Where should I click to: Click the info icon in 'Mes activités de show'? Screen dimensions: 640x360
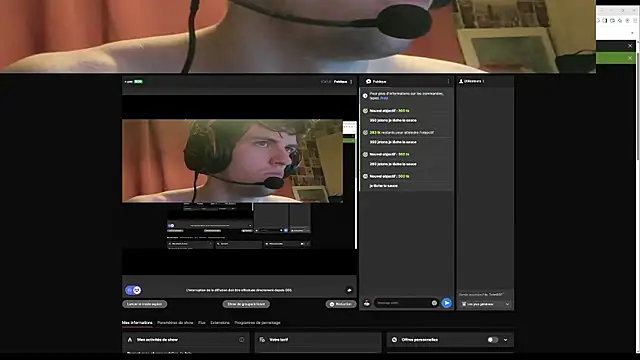point(242,340)
